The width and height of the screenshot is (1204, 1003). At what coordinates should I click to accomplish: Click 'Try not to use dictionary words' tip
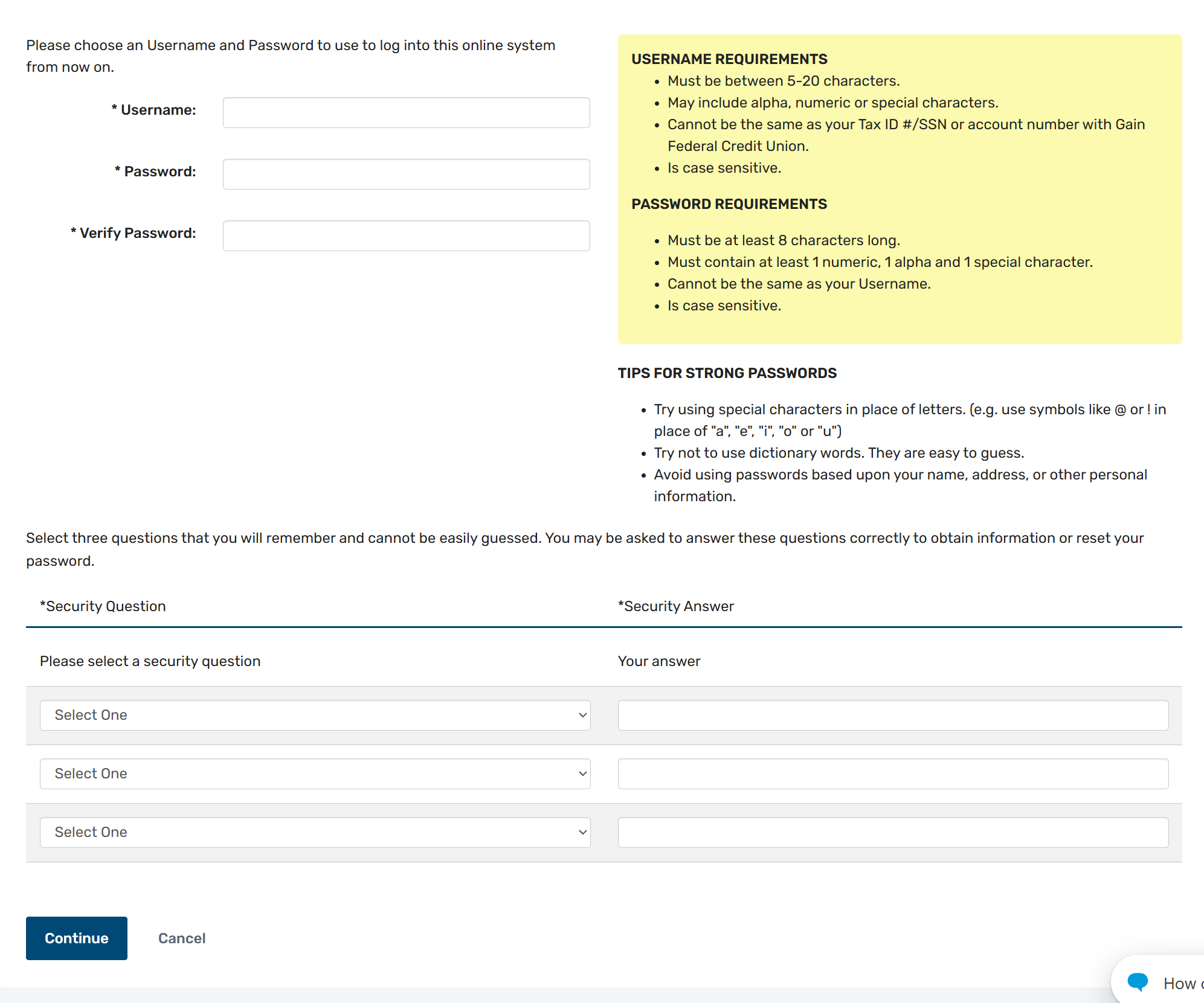pyautogui.click(x=839, y=452)
